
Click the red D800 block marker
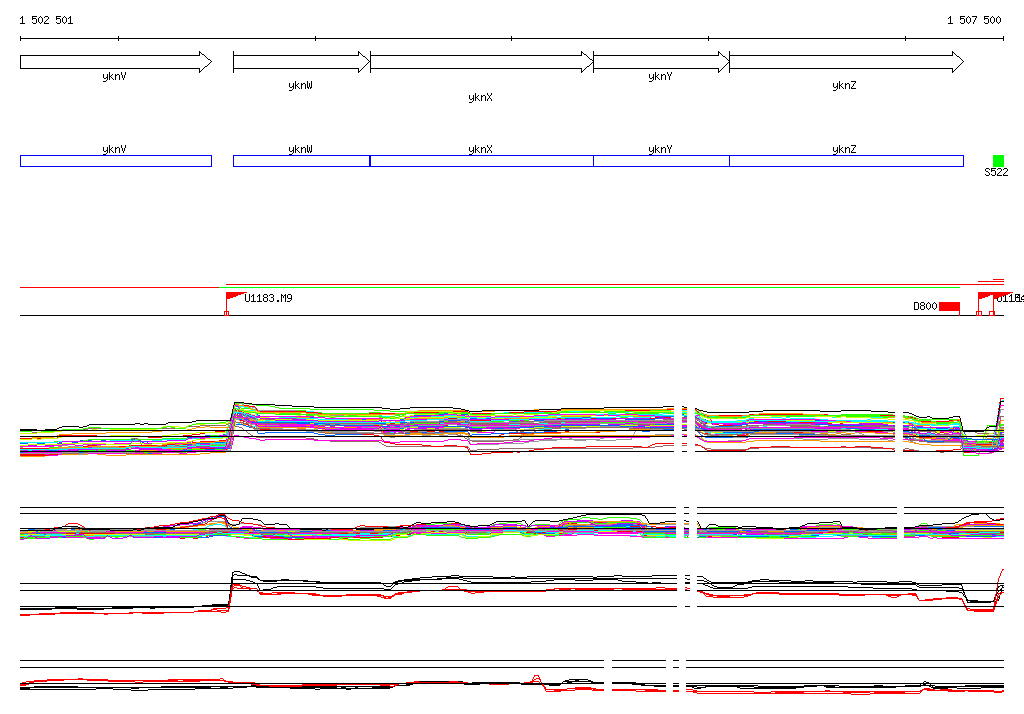pyautogui.click(x=950, y=306)
